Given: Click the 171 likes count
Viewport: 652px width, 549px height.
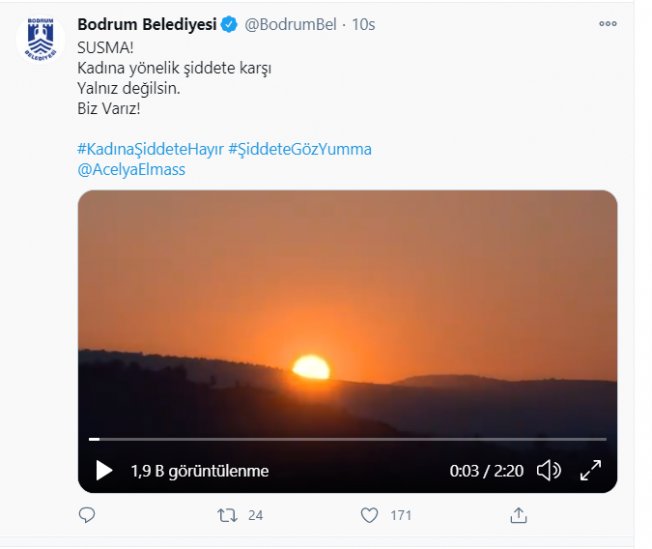Looking at the screenshot, I should [401, 515].
